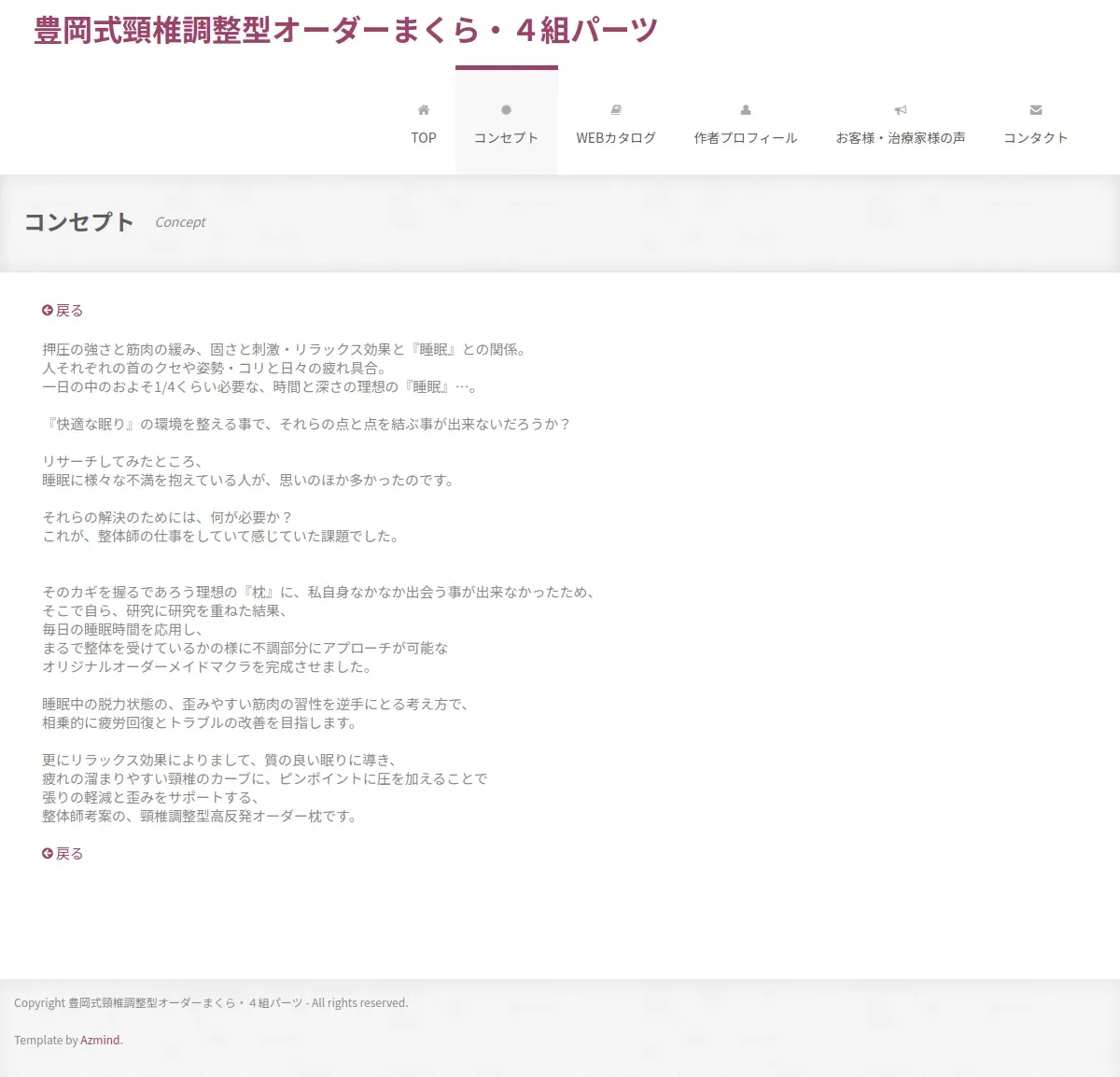Click the line それらの解決のためには、何が必要か？

[168, 517]
